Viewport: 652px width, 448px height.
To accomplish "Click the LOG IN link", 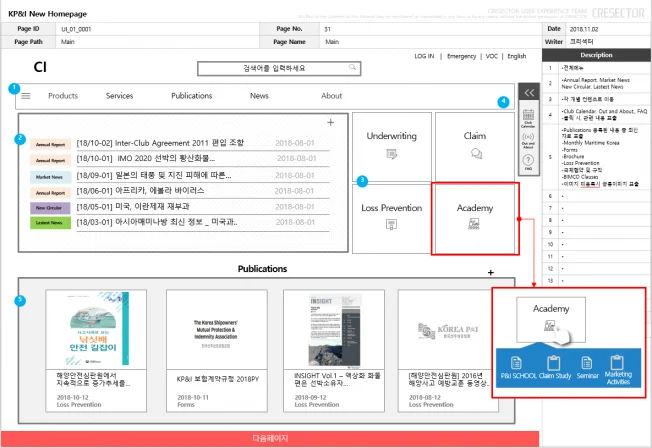I will (x=425, y=57).
